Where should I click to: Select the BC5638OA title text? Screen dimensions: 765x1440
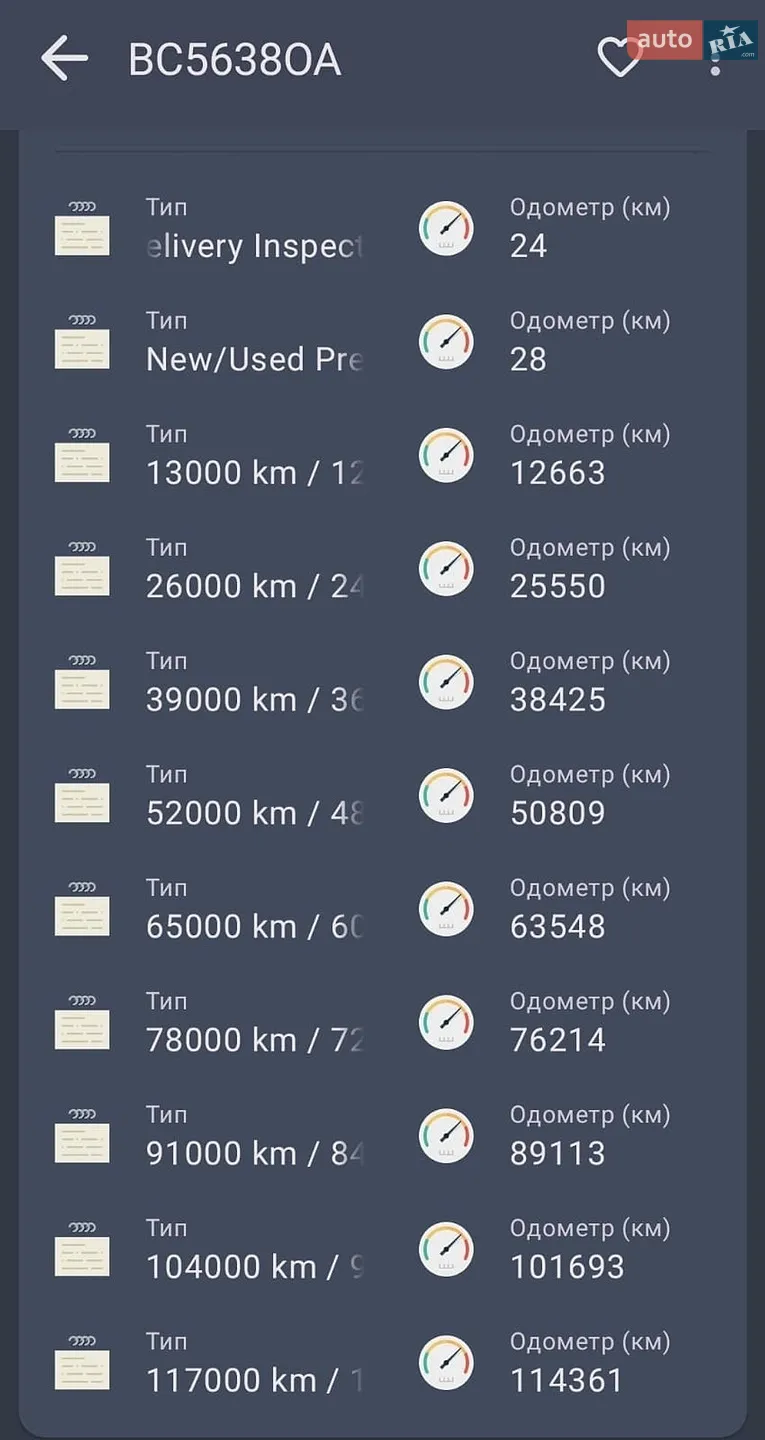(235, 60)
